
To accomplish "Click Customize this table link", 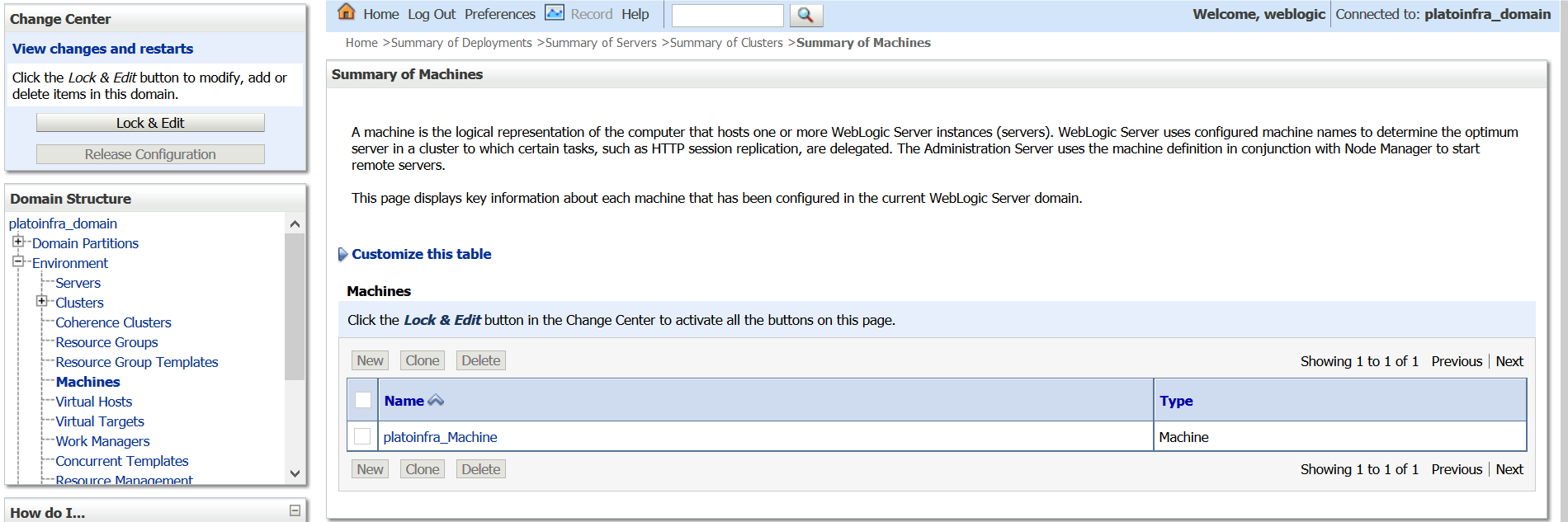I will (x=421, y=254).
